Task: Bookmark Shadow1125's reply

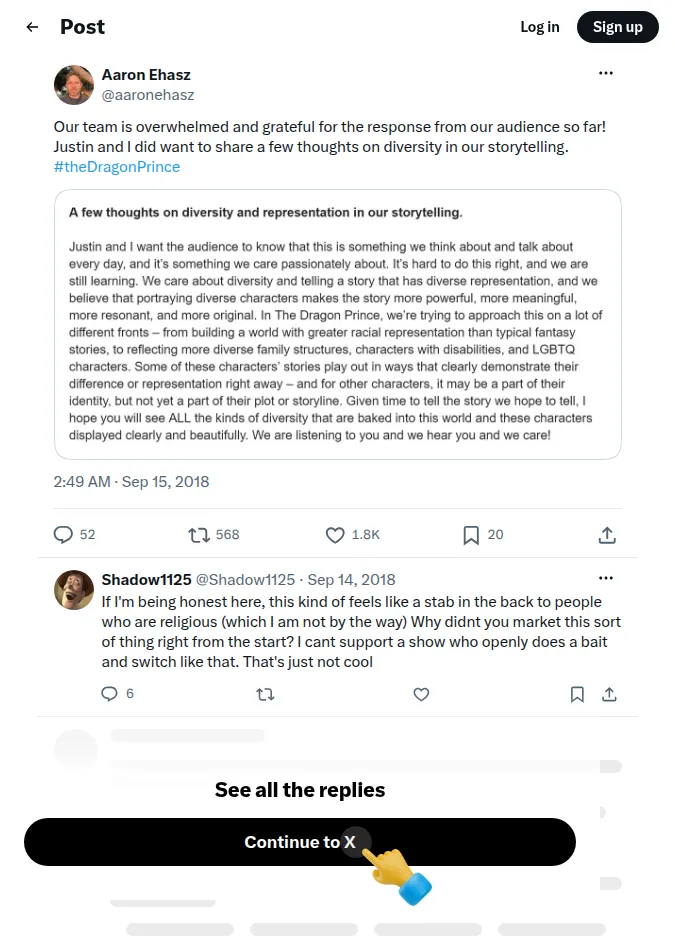Action: pos(577,694)
